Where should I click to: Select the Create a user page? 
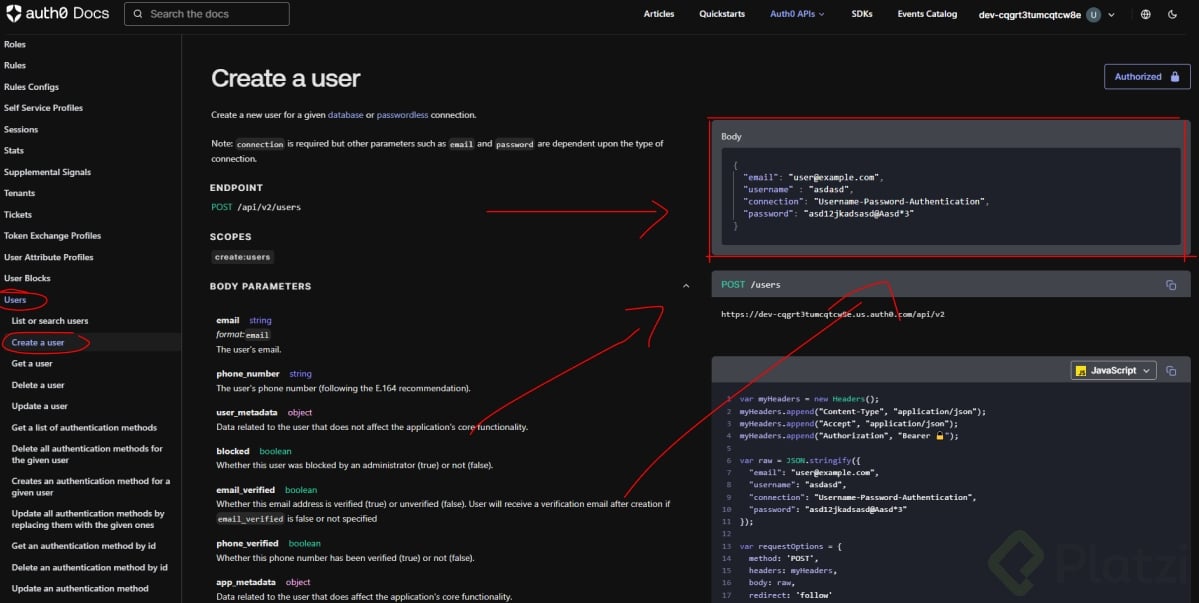pos(37,342)
